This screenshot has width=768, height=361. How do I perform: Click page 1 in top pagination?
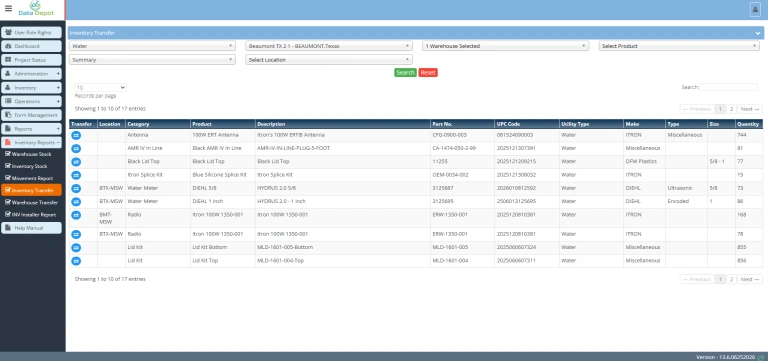click(720, 109)
